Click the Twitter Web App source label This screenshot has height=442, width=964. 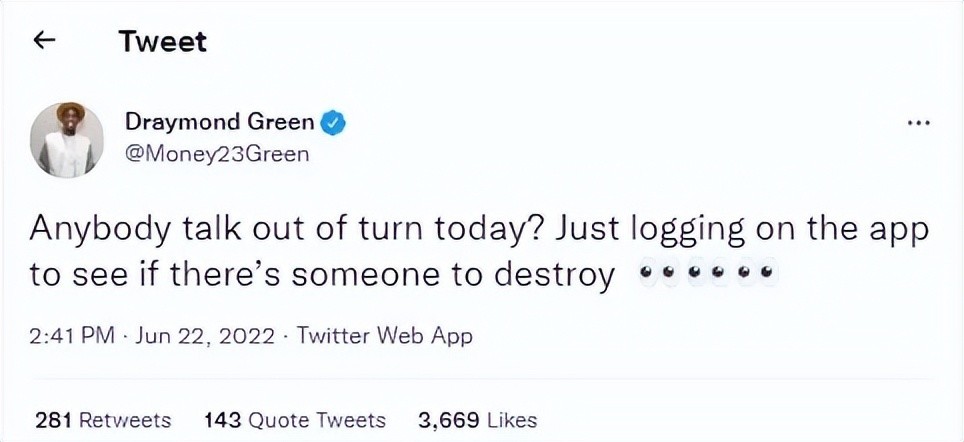click(385, 336)
